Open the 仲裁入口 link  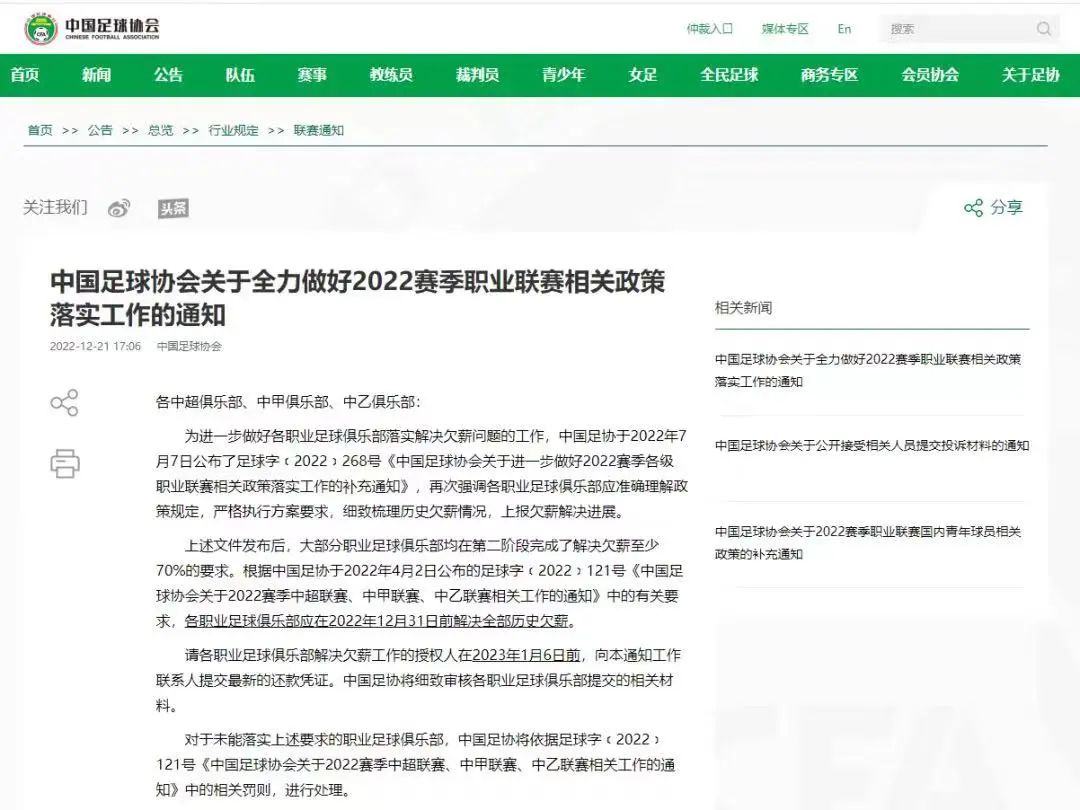pos(709,29)
